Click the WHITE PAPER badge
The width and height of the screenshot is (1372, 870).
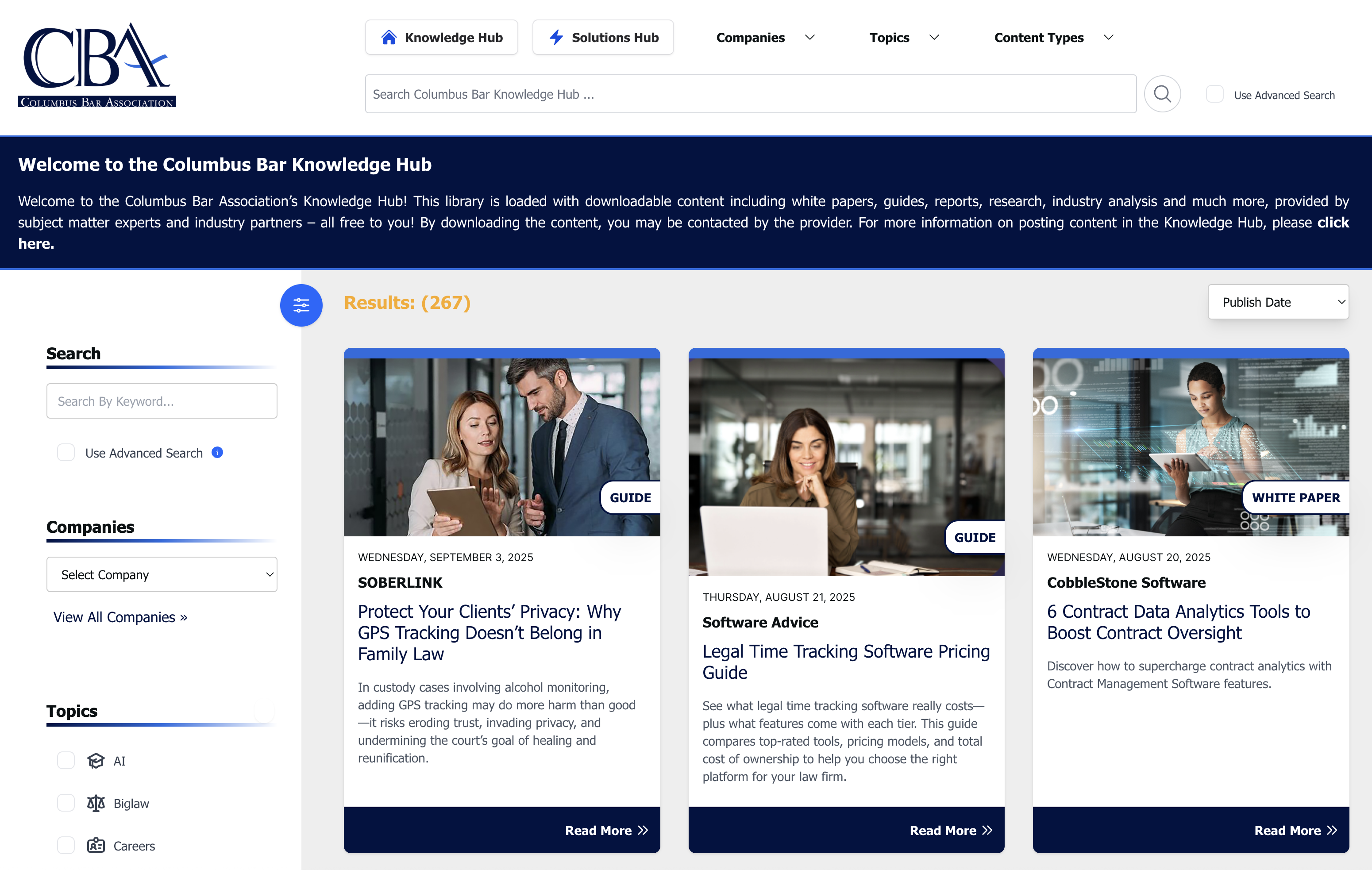pos(1295,497)
